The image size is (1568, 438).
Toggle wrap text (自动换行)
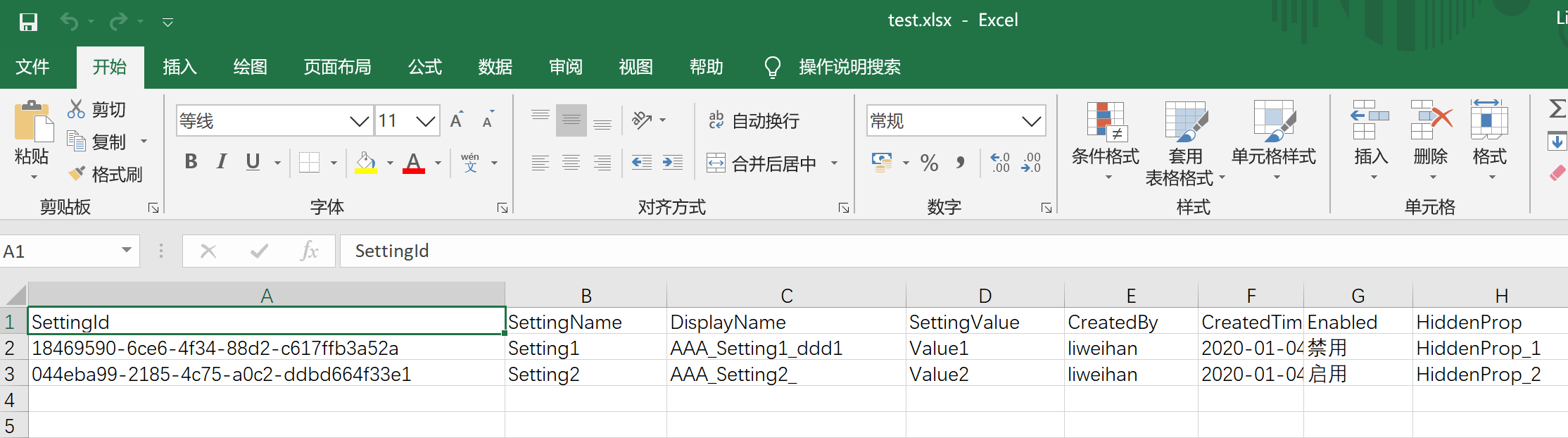click(x=754, y=121)
